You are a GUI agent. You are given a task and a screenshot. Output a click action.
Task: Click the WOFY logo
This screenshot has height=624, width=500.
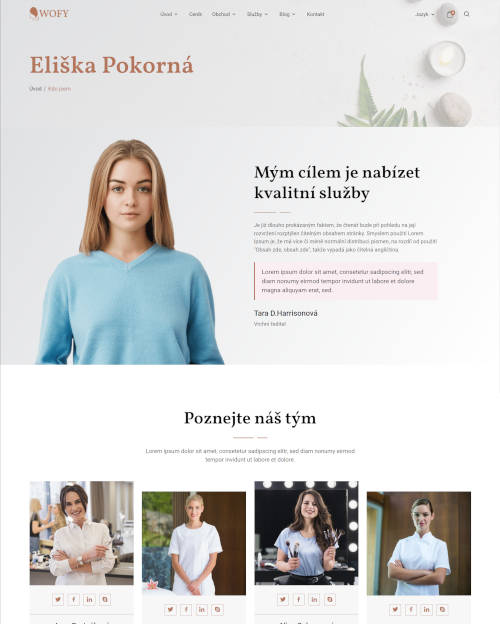(x=49, y=13)
